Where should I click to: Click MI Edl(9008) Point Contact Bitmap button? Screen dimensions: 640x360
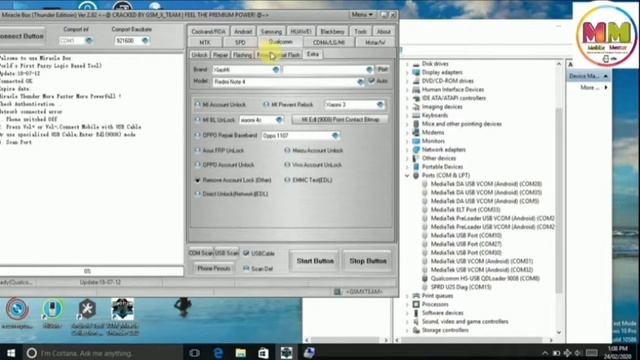[340, 120]
